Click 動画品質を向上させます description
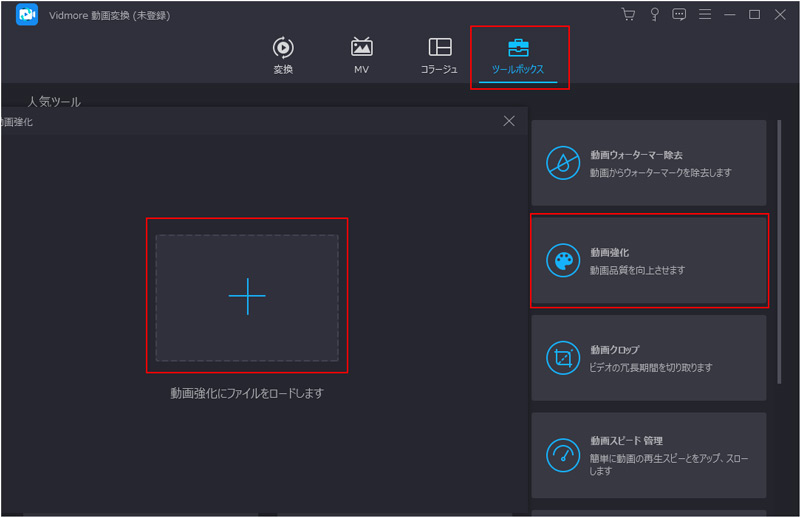 [637, 270]
